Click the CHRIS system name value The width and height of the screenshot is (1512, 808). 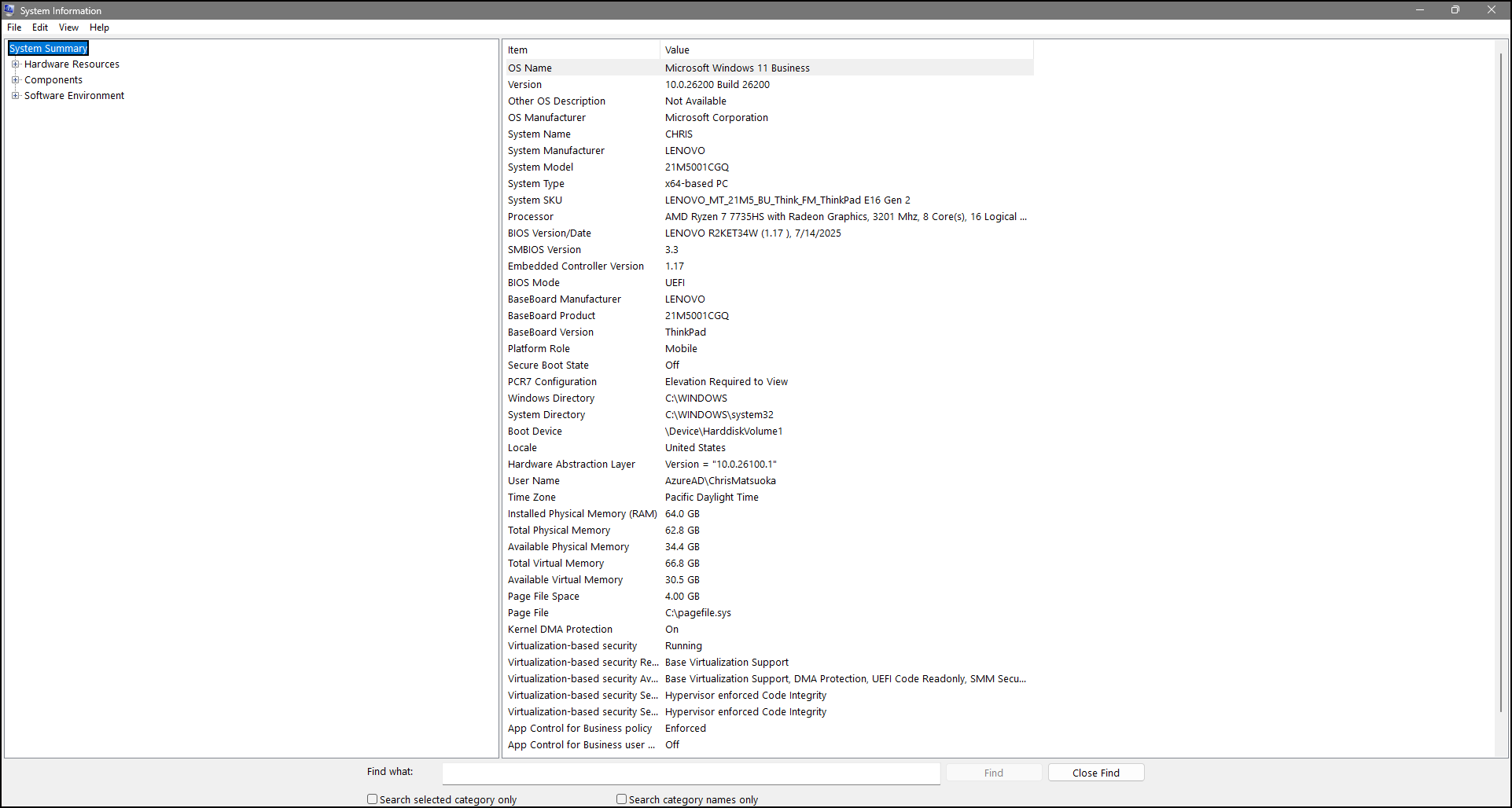[679, 134]
